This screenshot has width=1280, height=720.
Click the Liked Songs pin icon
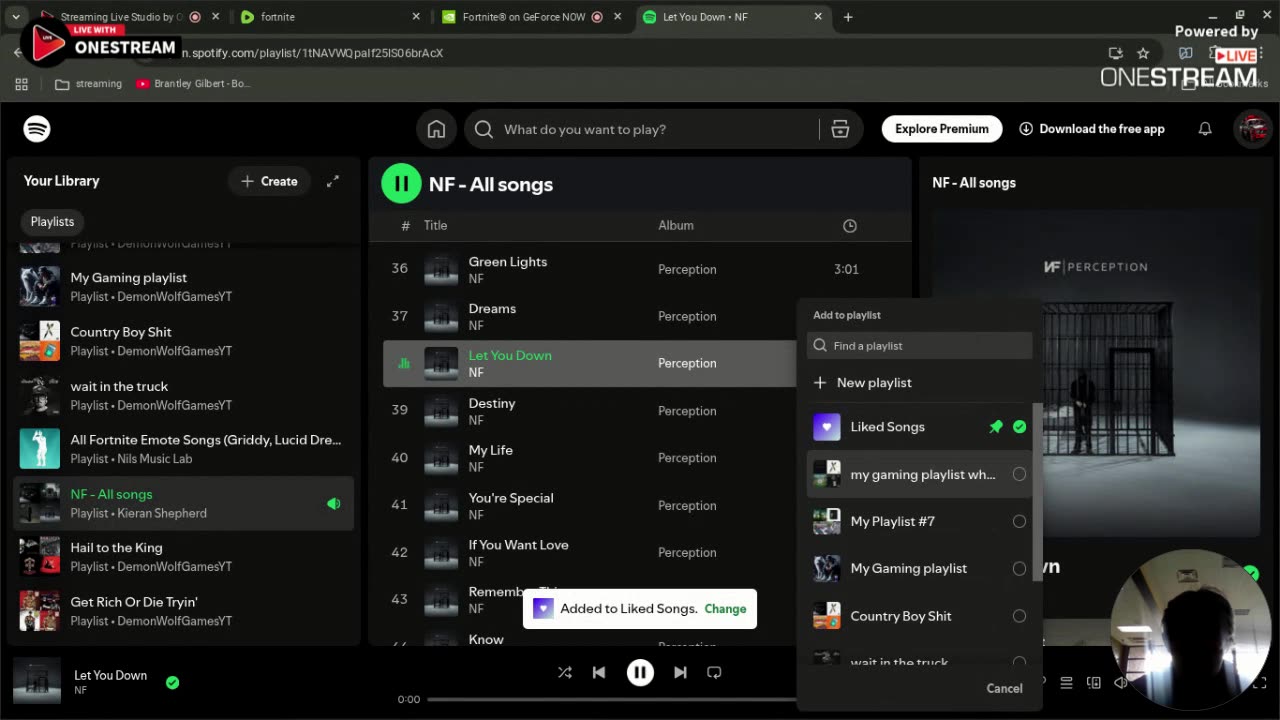[x=996, y=427]
